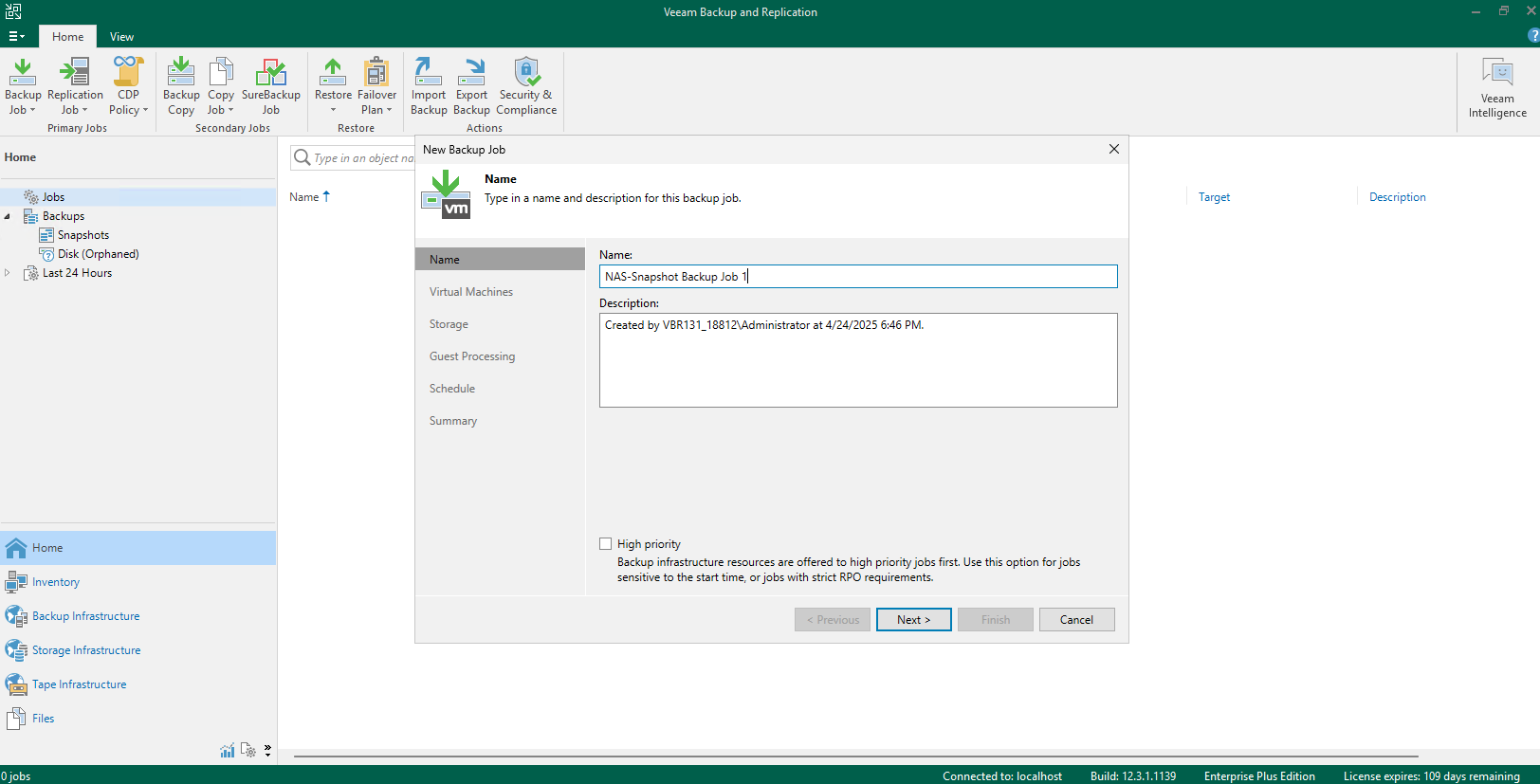
Task: Open the Storage Infrastructure pane
Action: [x=138, y=650]
